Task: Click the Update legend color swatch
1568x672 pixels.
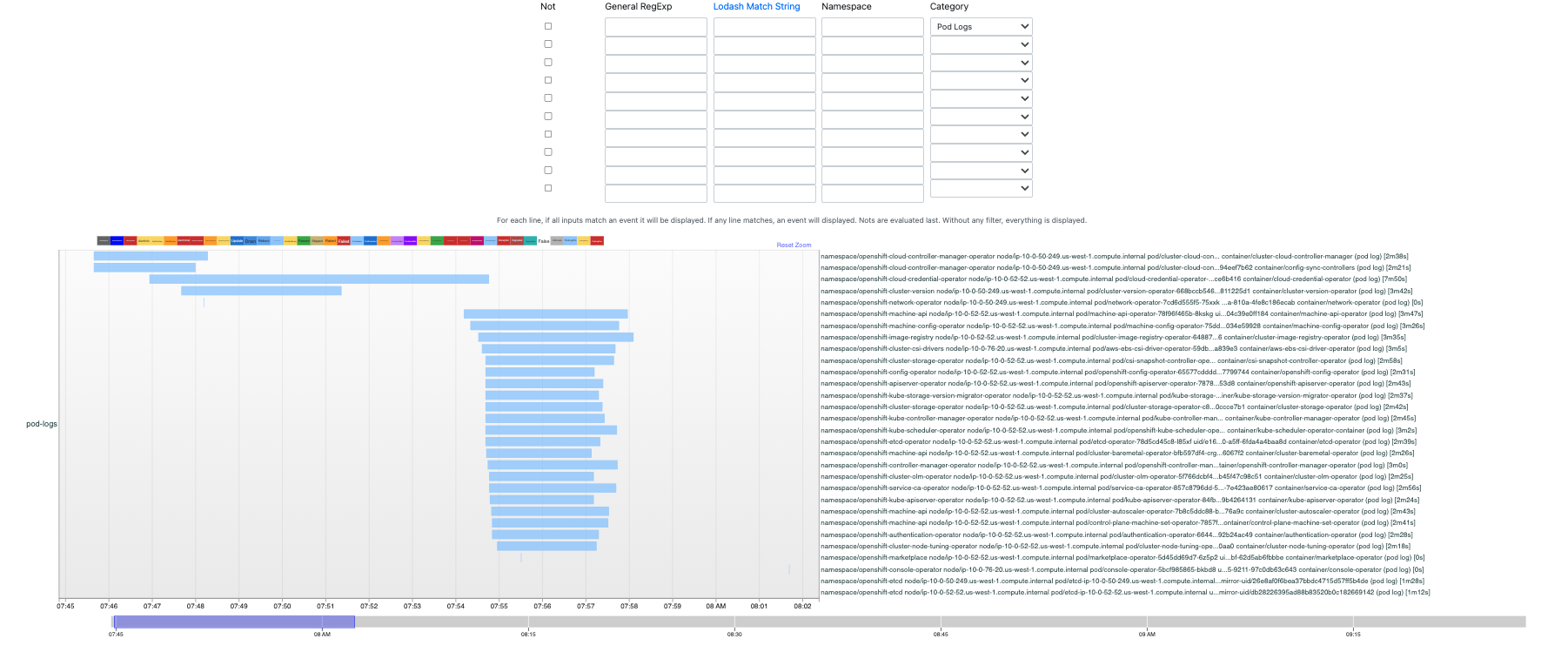Action: pyautogui.click(x=237, y=240)
